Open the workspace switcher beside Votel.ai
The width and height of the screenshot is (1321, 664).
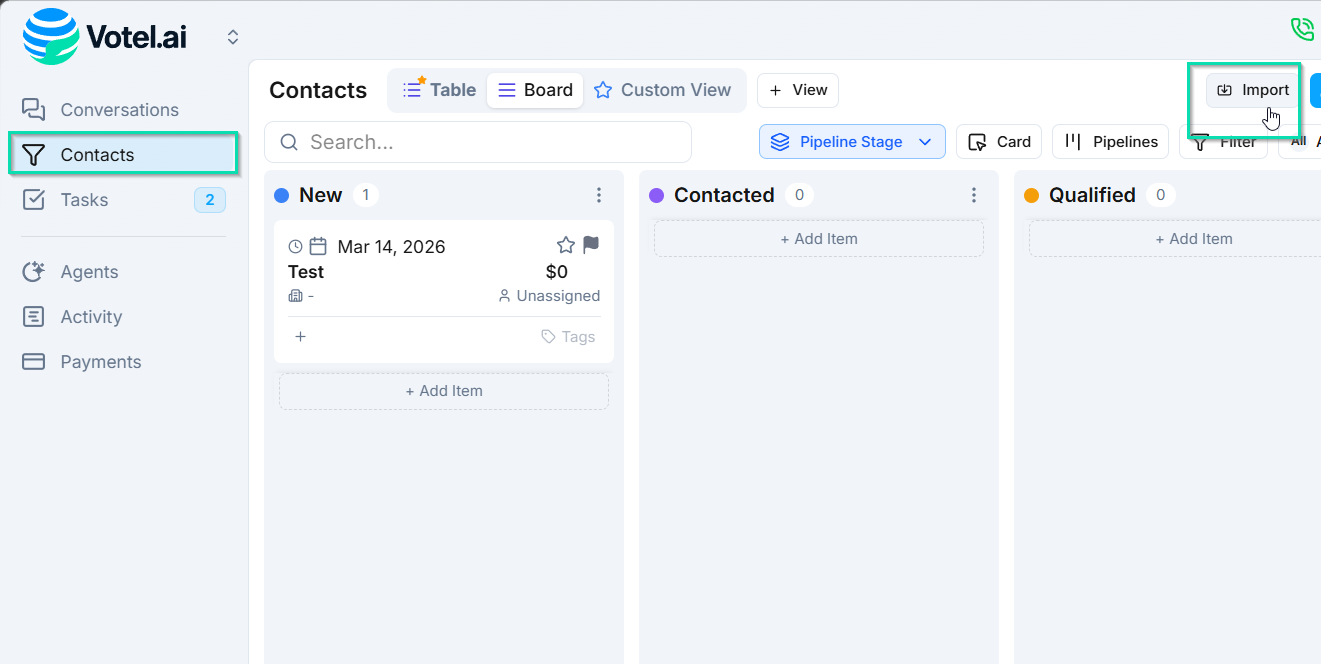coord(232,36)
